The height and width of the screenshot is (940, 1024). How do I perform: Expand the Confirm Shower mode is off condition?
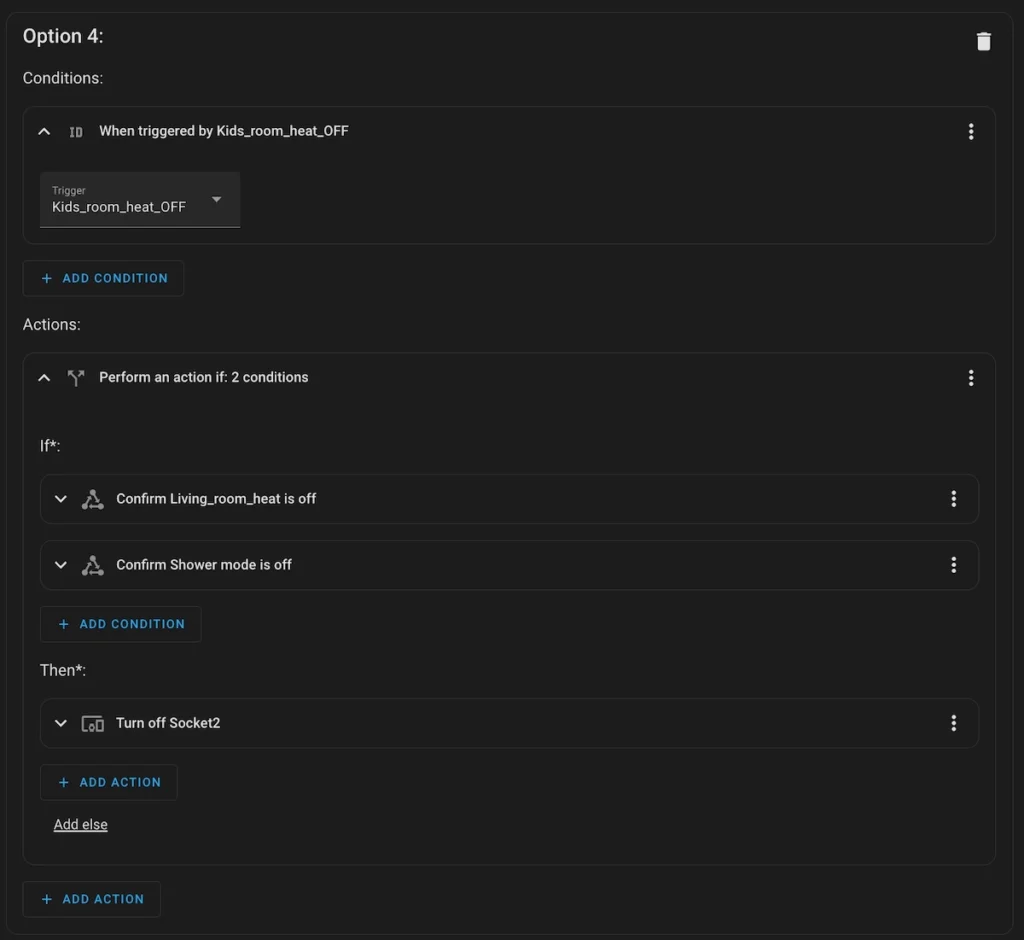click(x=61, y=565)
